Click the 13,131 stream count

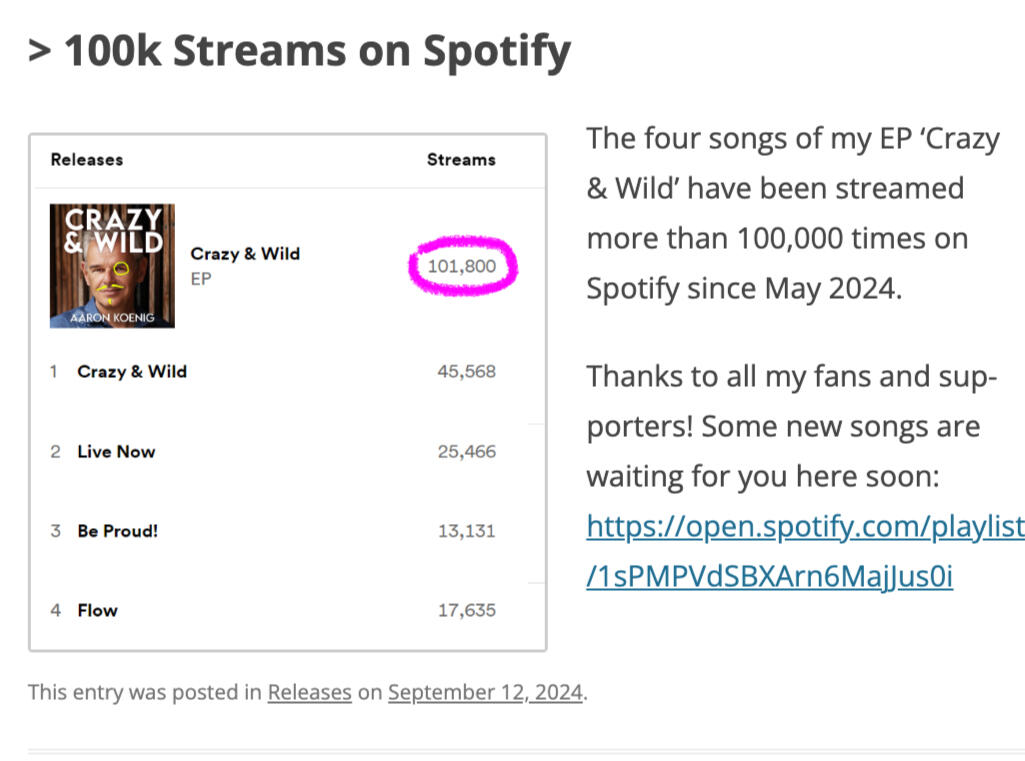tap(466, 531)
